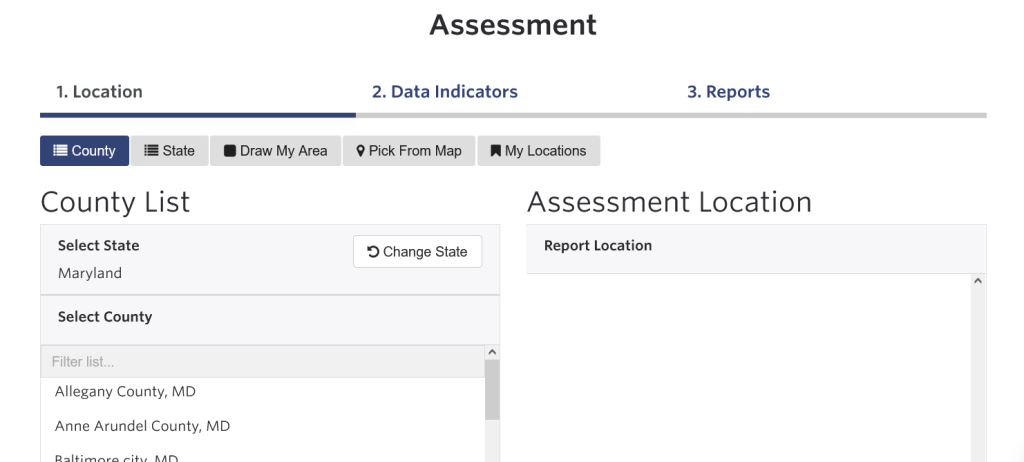Click the county list scrollbar thumb
This screenshot has height=462, width=1024.
coord(492,389)
